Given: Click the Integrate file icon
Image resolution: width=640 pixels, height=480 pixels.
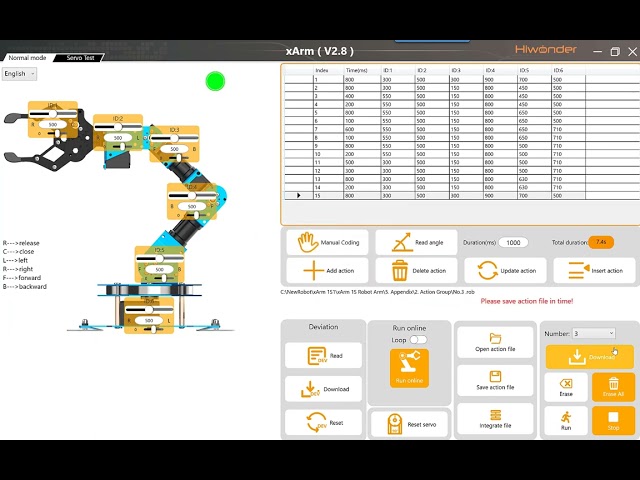Looking at the screenshot, I should coord(495,415).
